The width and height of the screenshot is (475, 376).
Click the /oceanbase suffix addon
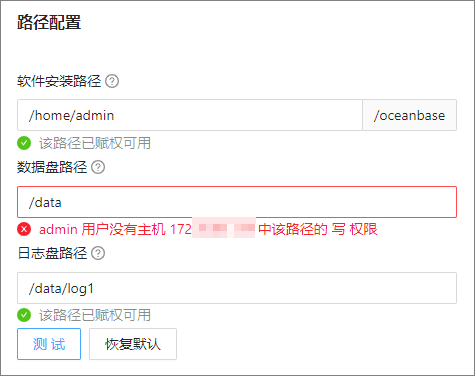tap(410, 115)
